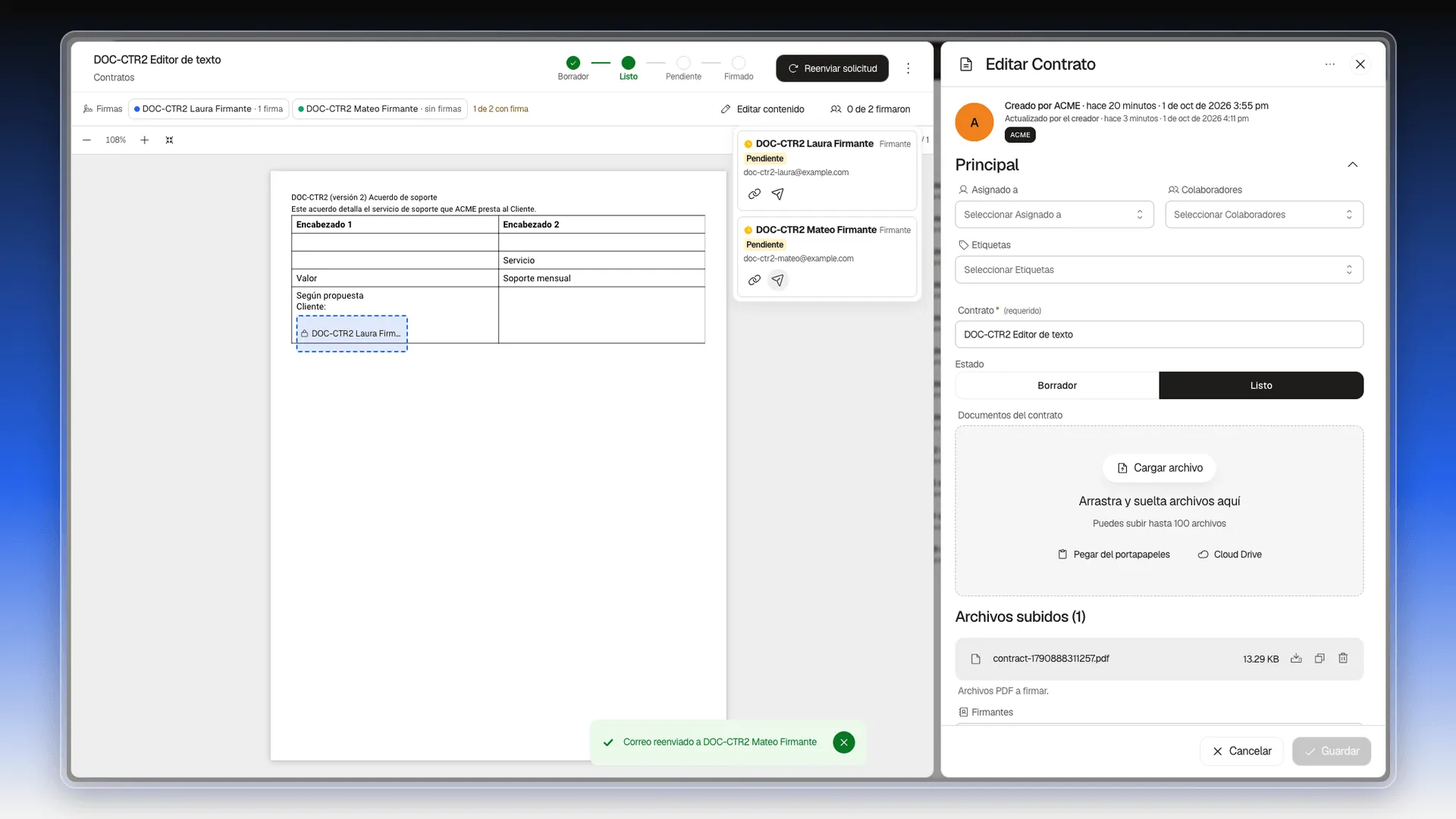Click the Firmado progress step

click(x=739, y=67)
